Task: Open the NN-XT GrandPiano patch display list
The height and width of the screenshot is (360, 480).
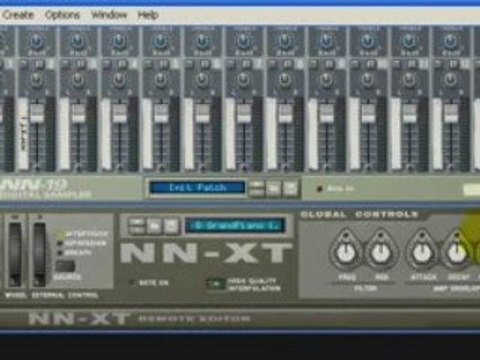Action: (235, 226)
